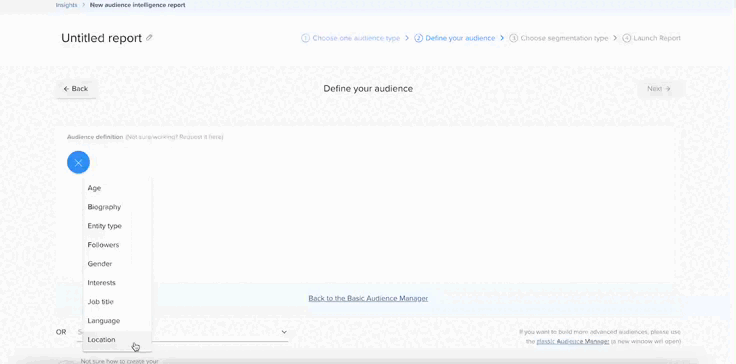This screenshot has height=364, width=736.
Task: Choose Followers from the attribute list
Action: pos(117,245)
